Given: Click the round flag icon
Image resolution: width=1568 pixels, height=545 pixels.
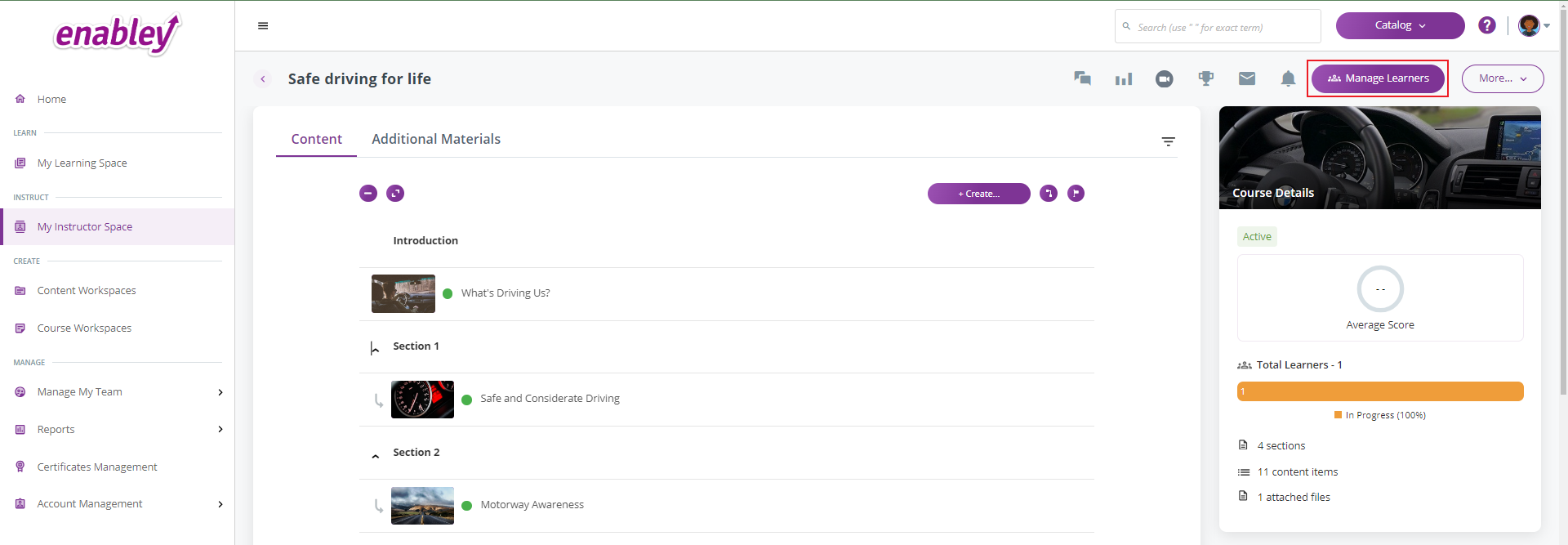Looking at the screenshot, I should pos(1076,194).
